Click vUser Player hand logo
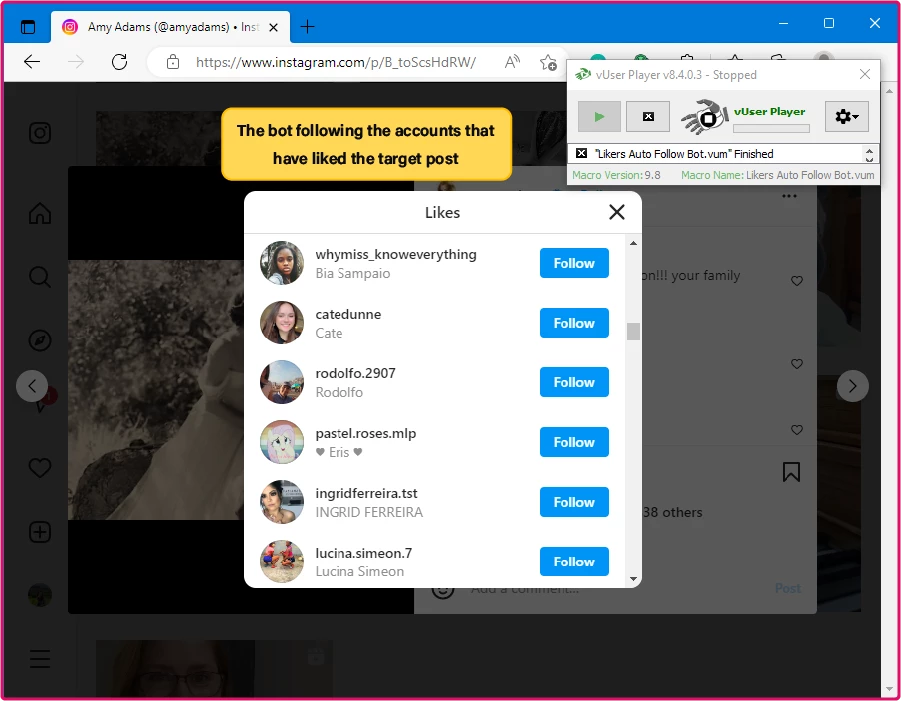Screen dimensions: 901x701 704,117
